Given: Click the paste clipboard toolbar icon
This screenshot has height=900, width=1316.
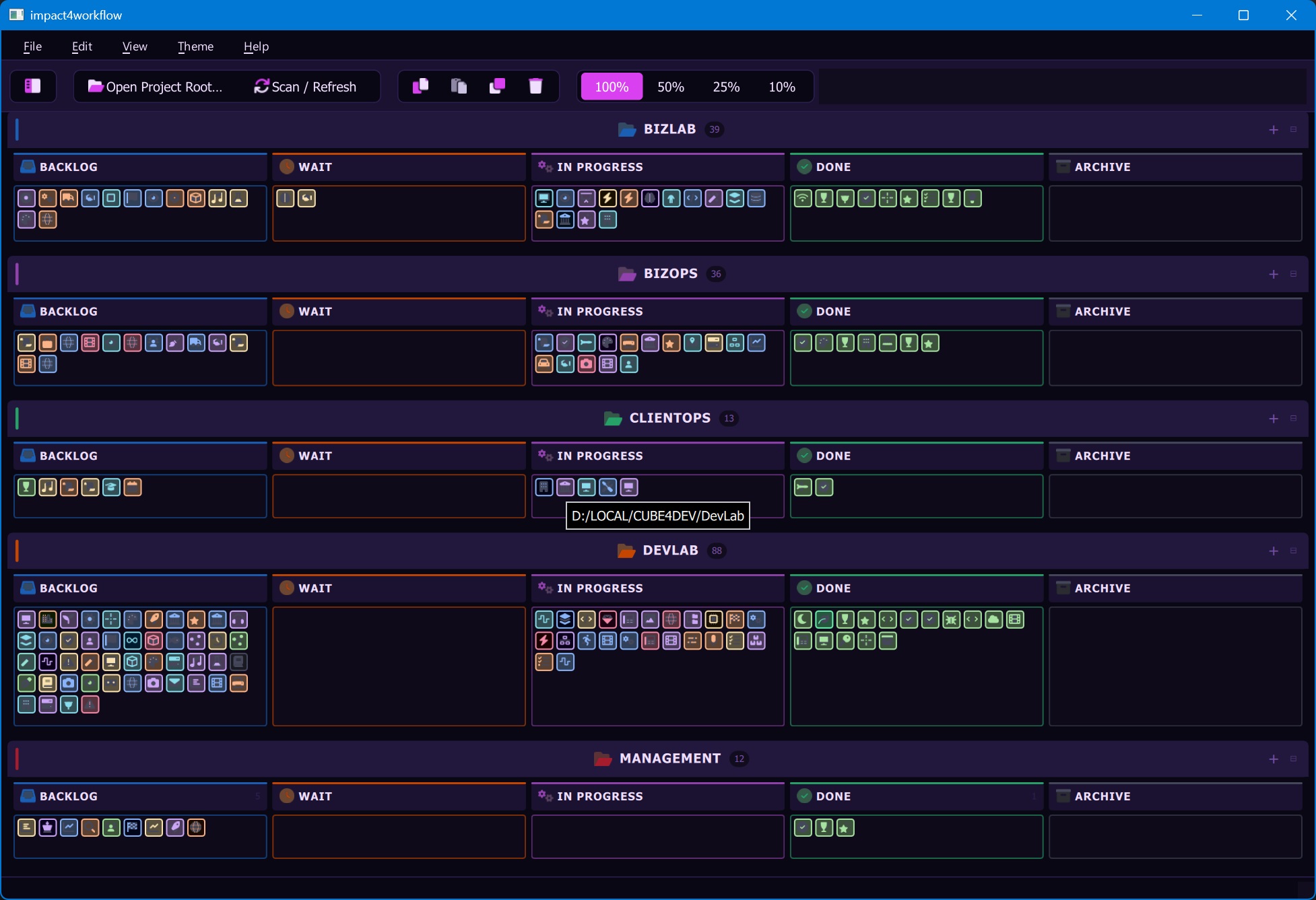Looking at the screenshot, I should [x=459, y=86].
